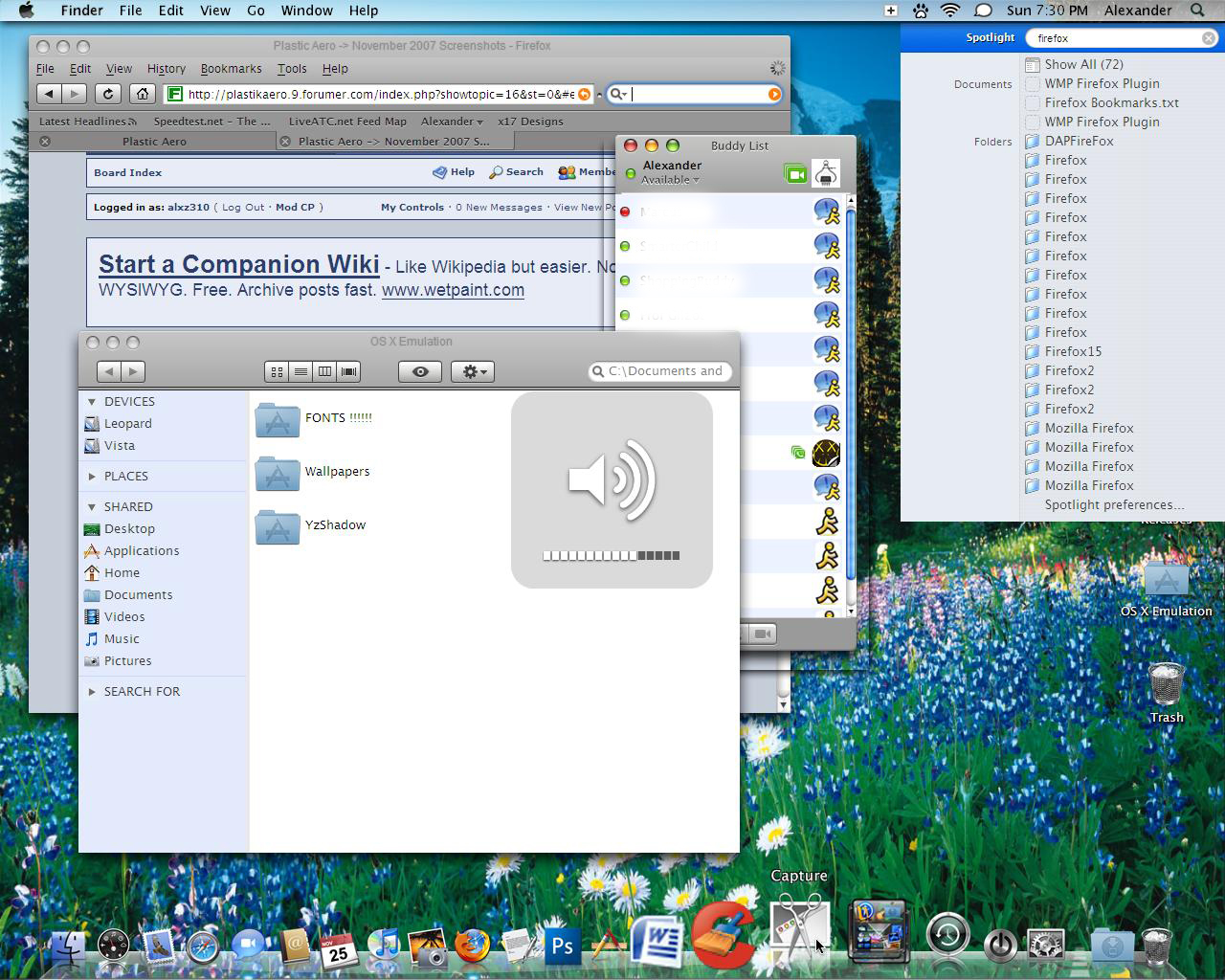The height and width of the screenshot is (980, 1225).
Task: Collapse SHARED section in sidebar
Action: pos(92,507)
